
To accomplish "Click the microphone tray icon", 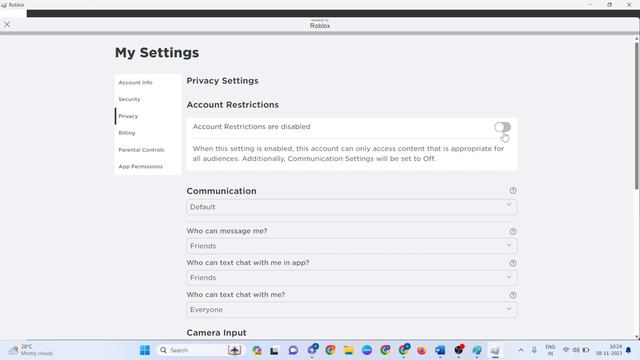I will click(x=534, y=350).
